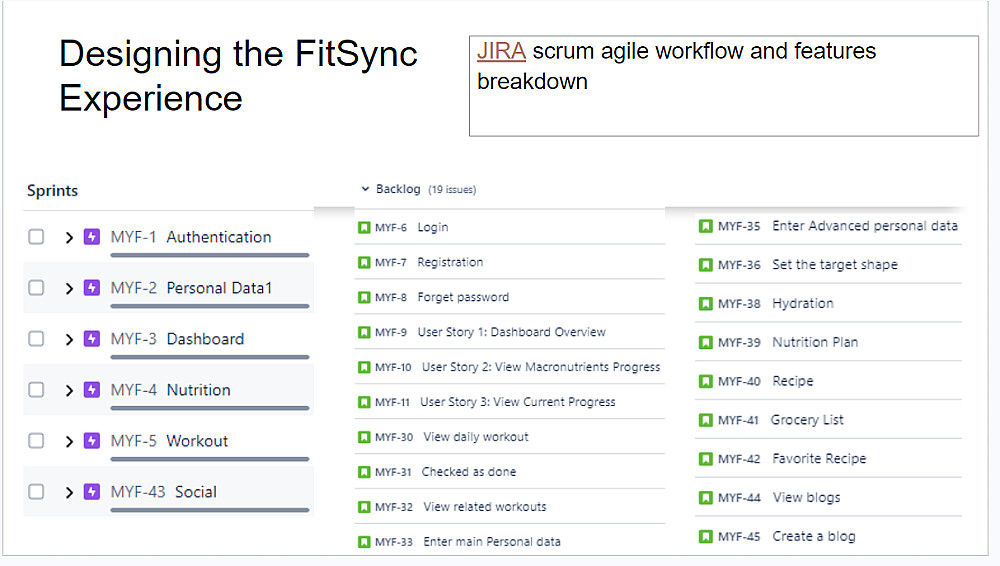This screenshot has width=1000, height=566.
Task: Click the story icon of MYF-41 Grocery List
Action: point(705,420)
